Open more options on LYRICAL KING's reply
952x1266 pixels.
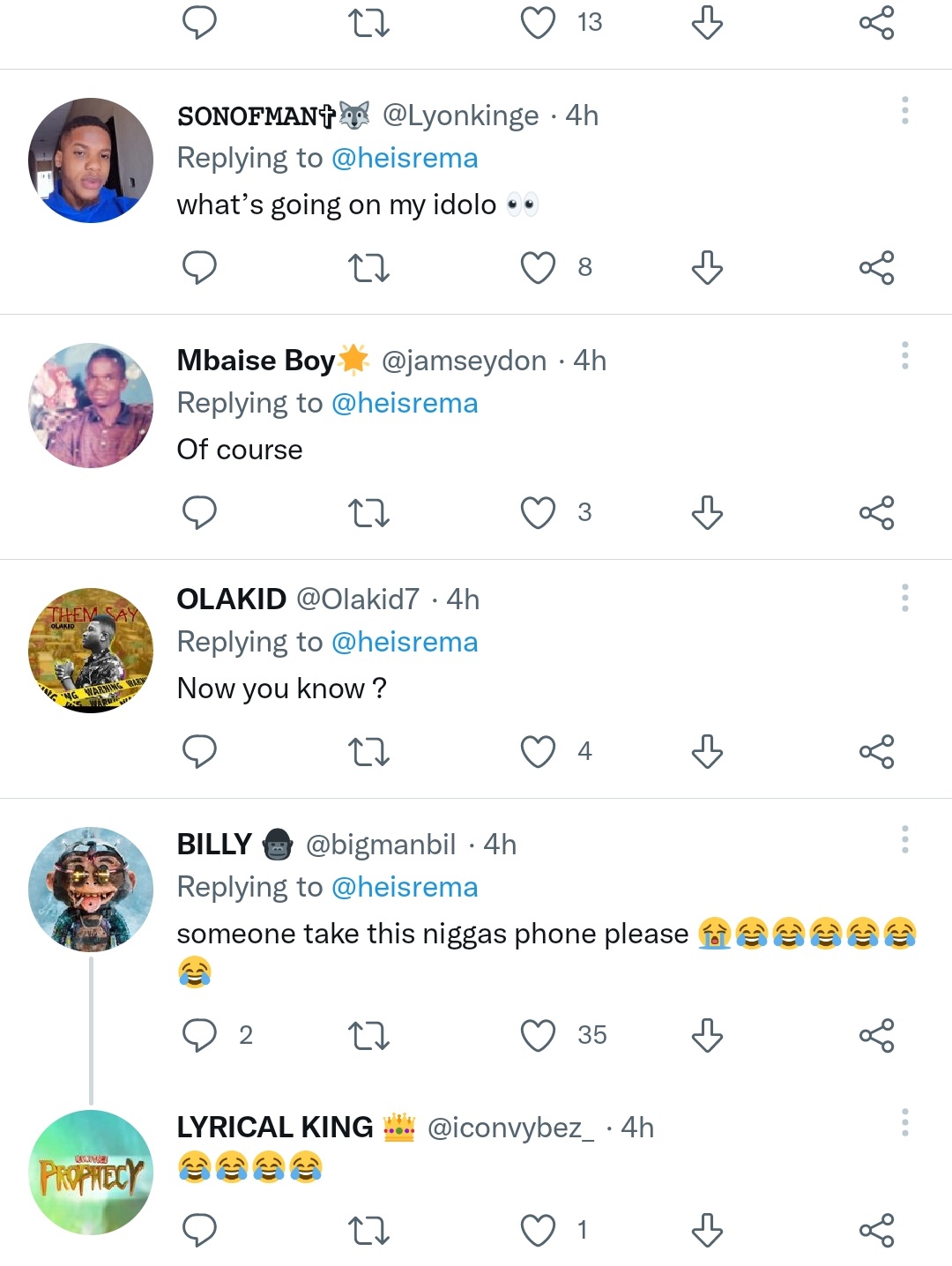click(x=904, y=1122)
